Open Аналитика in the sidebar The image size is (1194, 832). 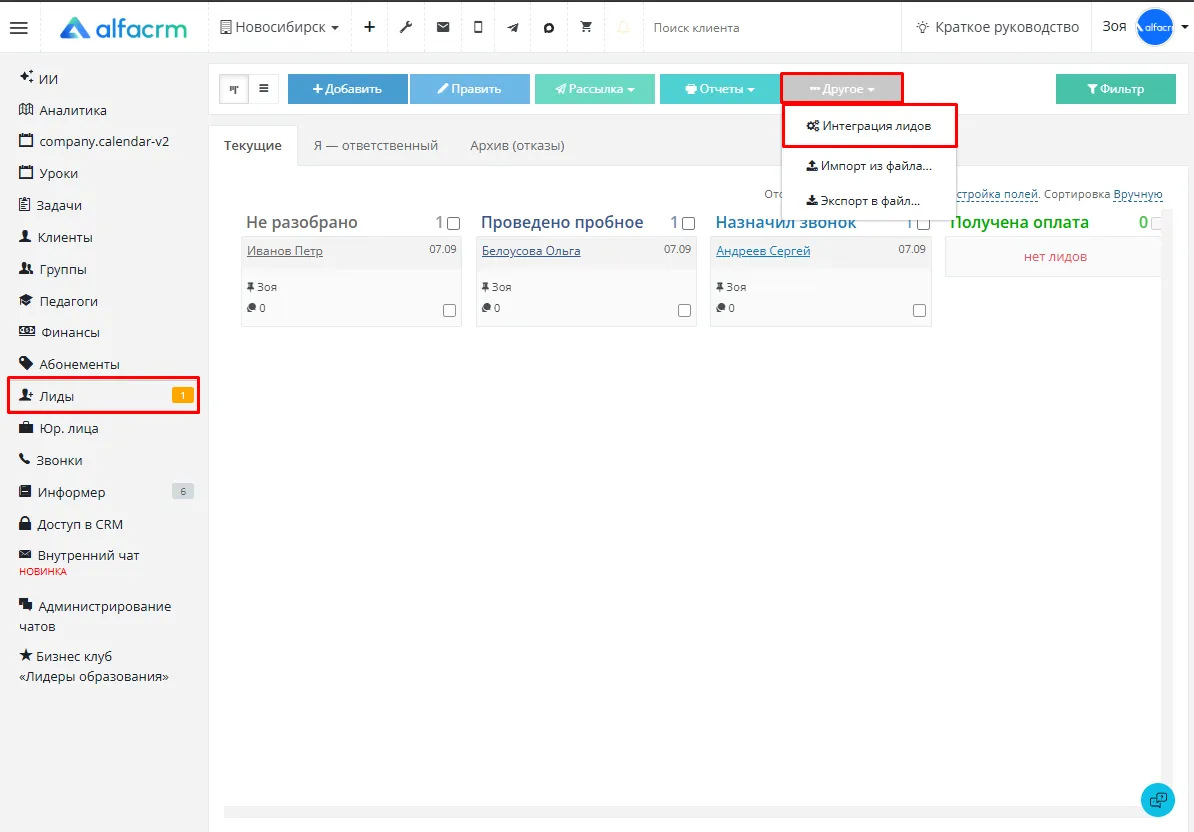pos(62,110)
